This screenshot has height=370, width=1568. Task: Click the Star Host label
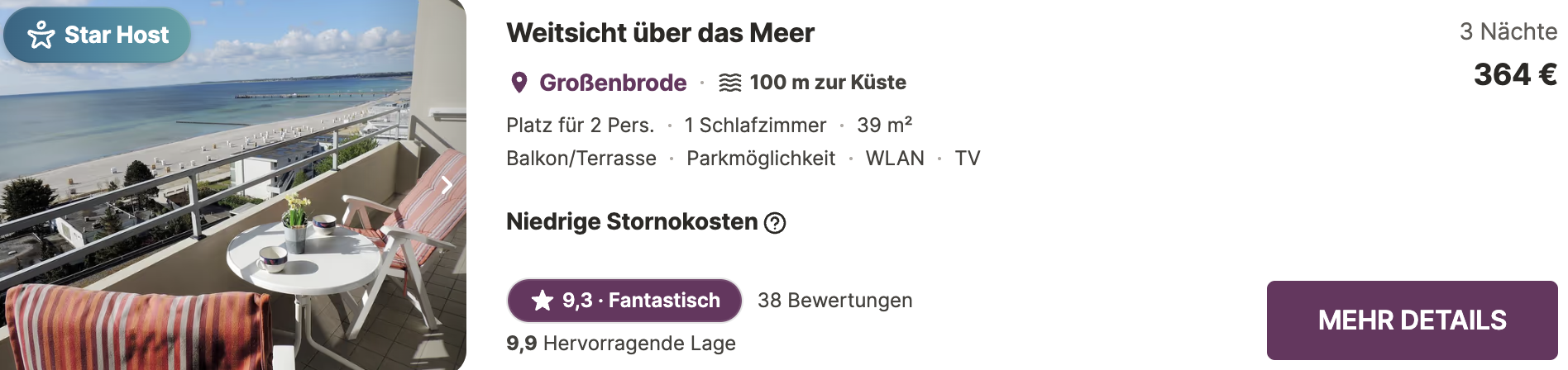(117, 35)
